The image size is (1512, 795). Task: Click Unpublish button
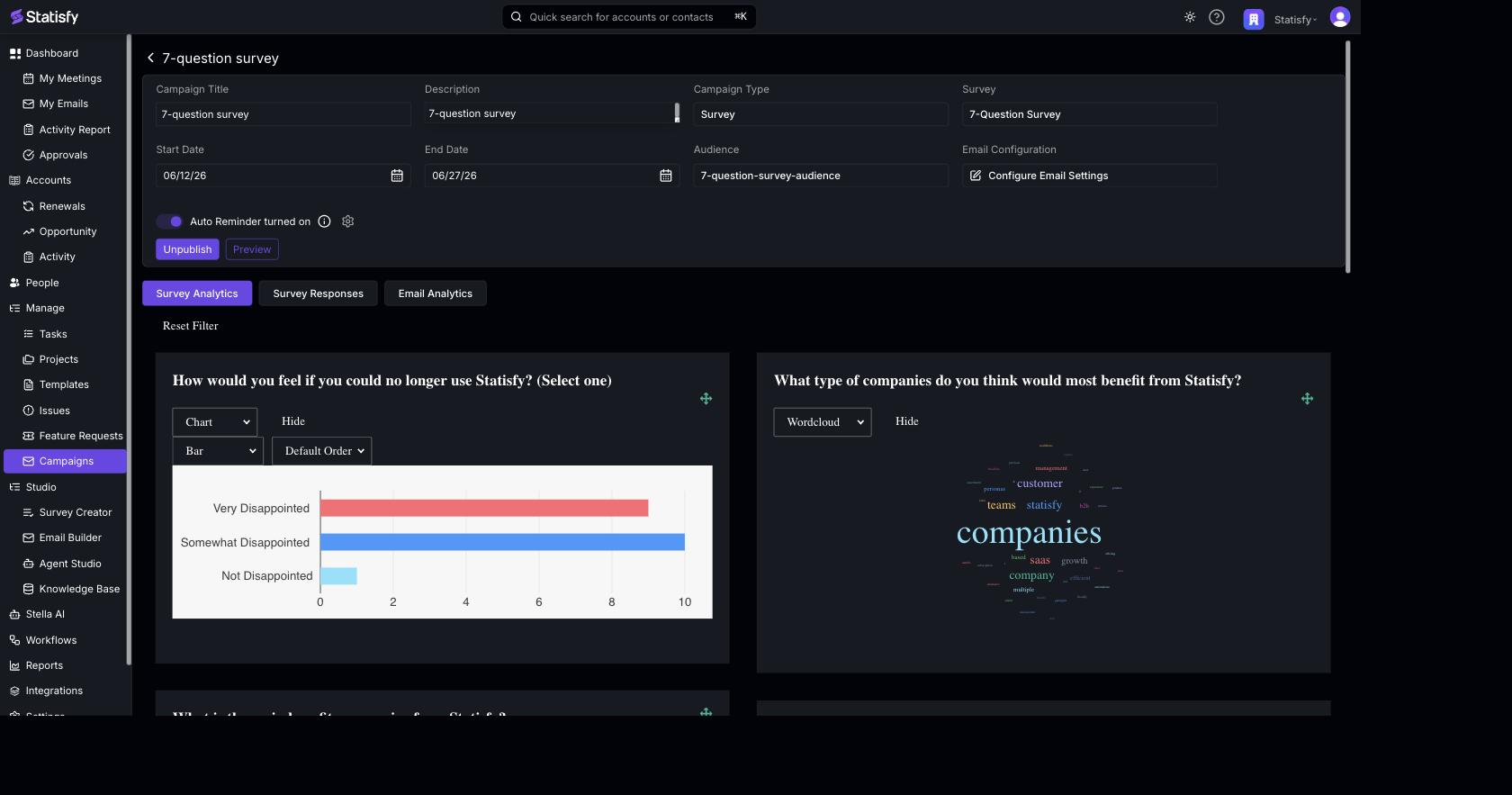pyautogui.click(x=187, y=249)
